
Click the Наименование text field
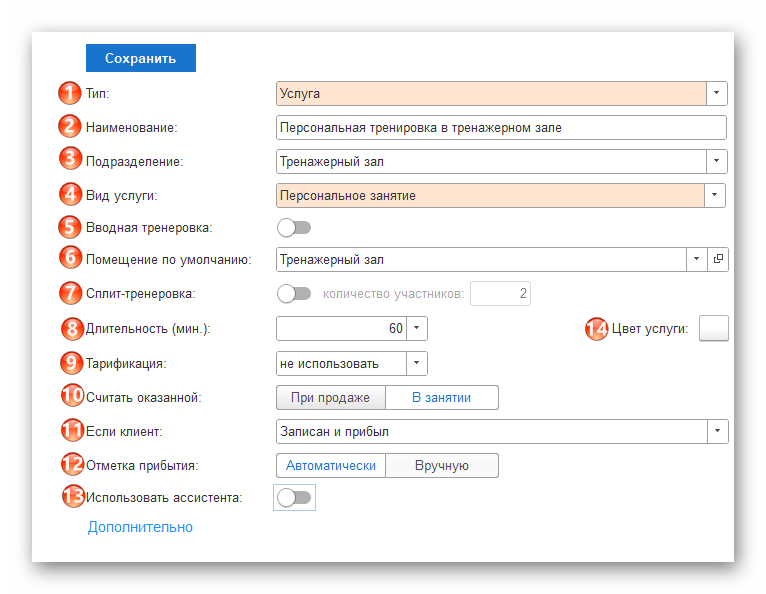click(x=501, y=127)
